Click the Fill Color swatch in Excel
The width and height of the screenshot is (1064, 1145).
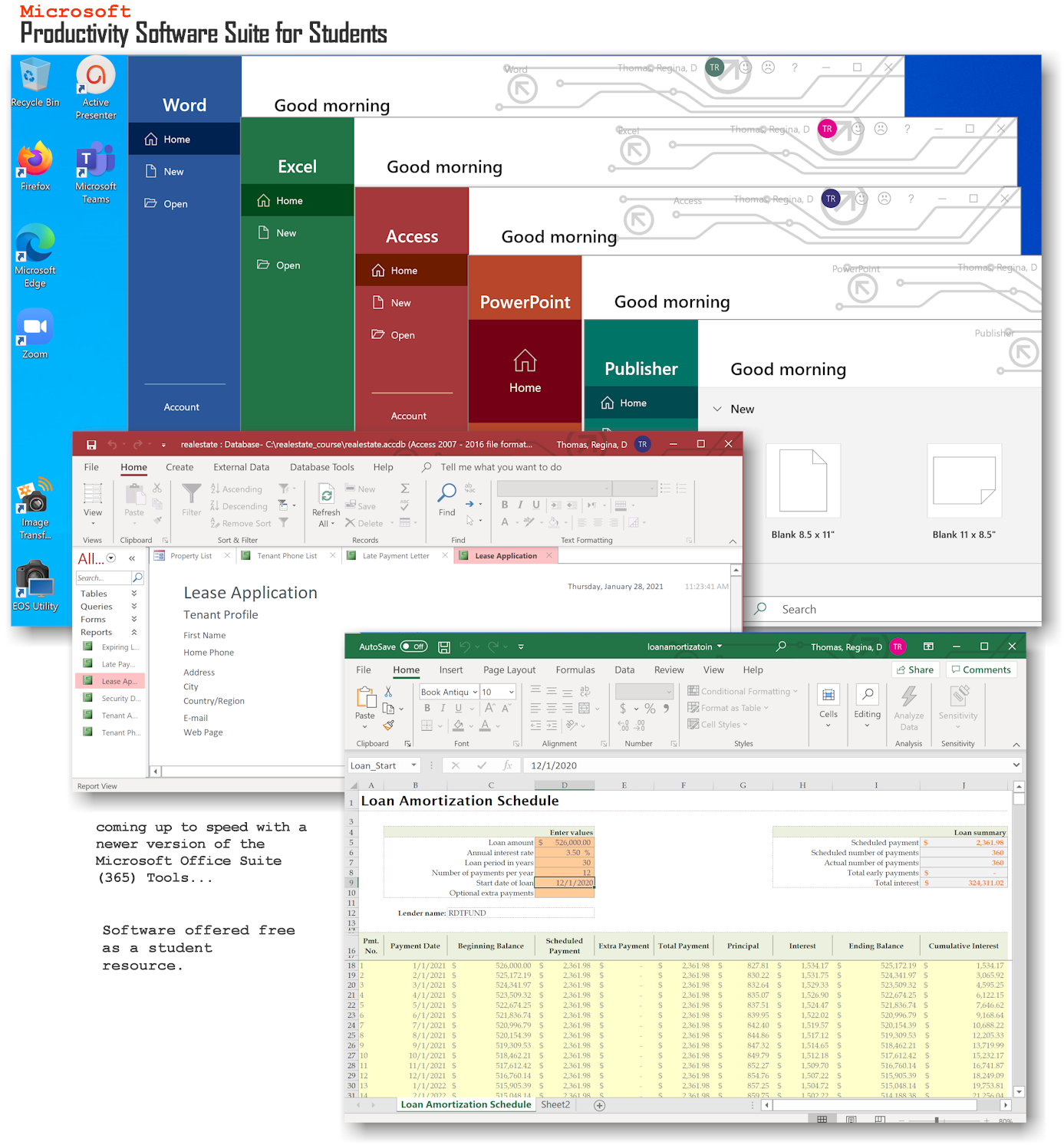click(x=459, y=725)
